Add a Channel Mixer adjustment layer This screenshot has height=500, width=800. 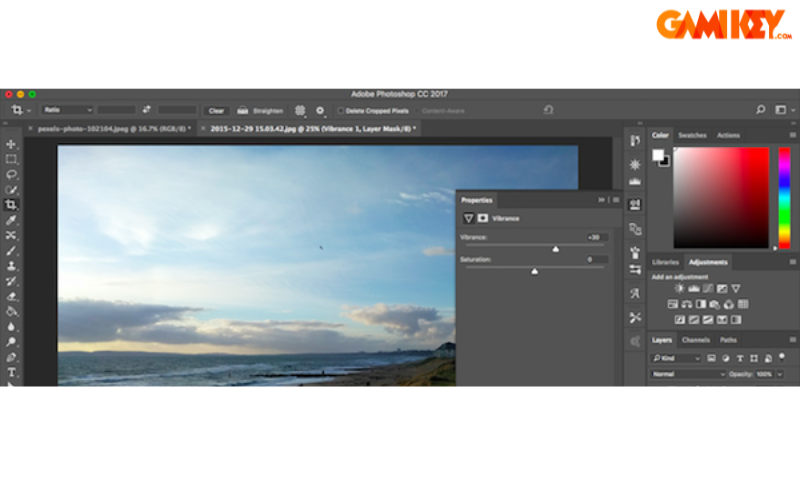(729, 305)
